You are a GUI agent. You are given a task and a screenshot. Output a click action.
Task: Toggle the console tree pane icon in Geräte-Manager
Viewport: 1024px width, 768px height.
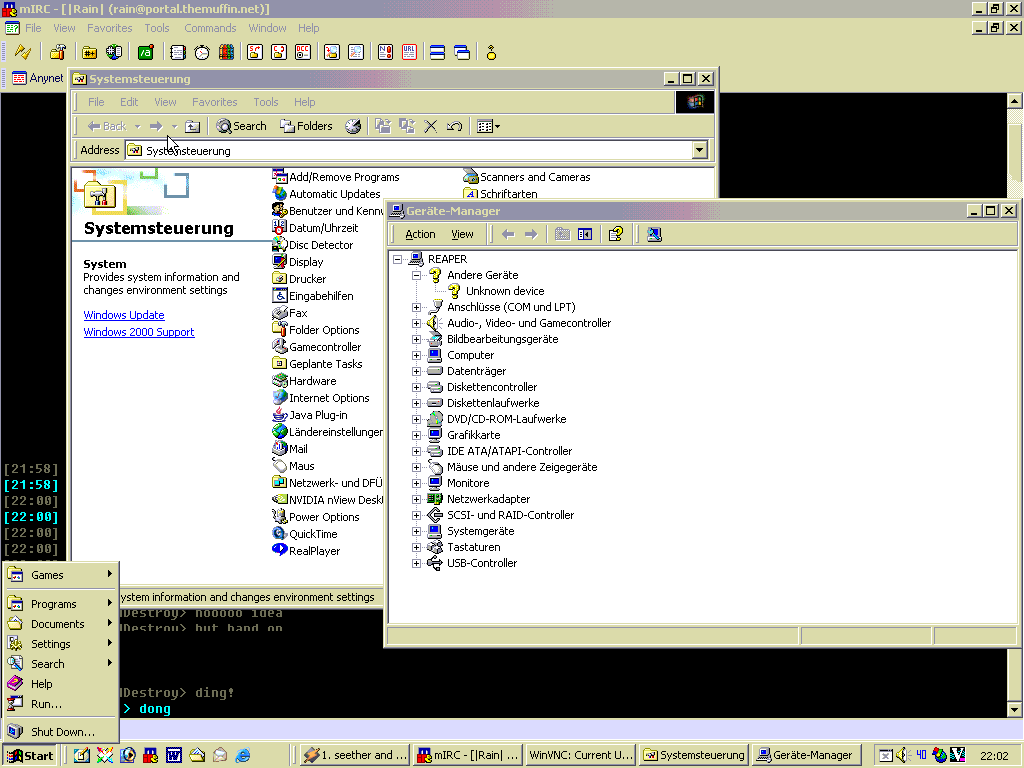pyautogui.click(x=585, y=234)
